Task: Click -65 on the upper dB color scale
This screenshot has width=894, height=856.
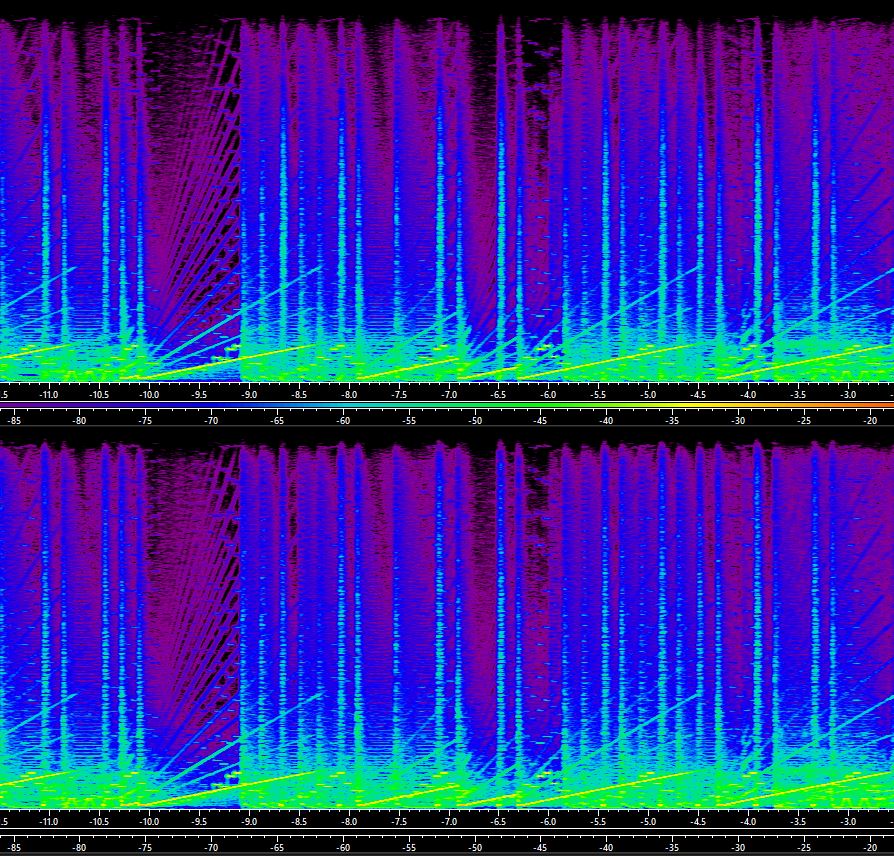Action: (277, 420)
